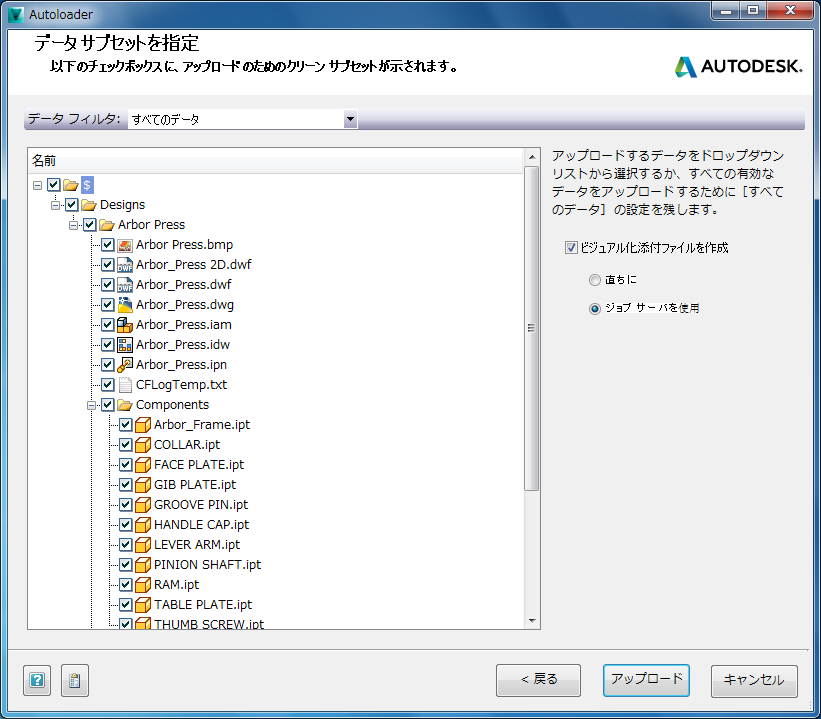This screenshot has width=821, height=719.
Task: Uncheck the ビジュアル化添付ファイルを作成 checkbox
Action: [571, 247]
